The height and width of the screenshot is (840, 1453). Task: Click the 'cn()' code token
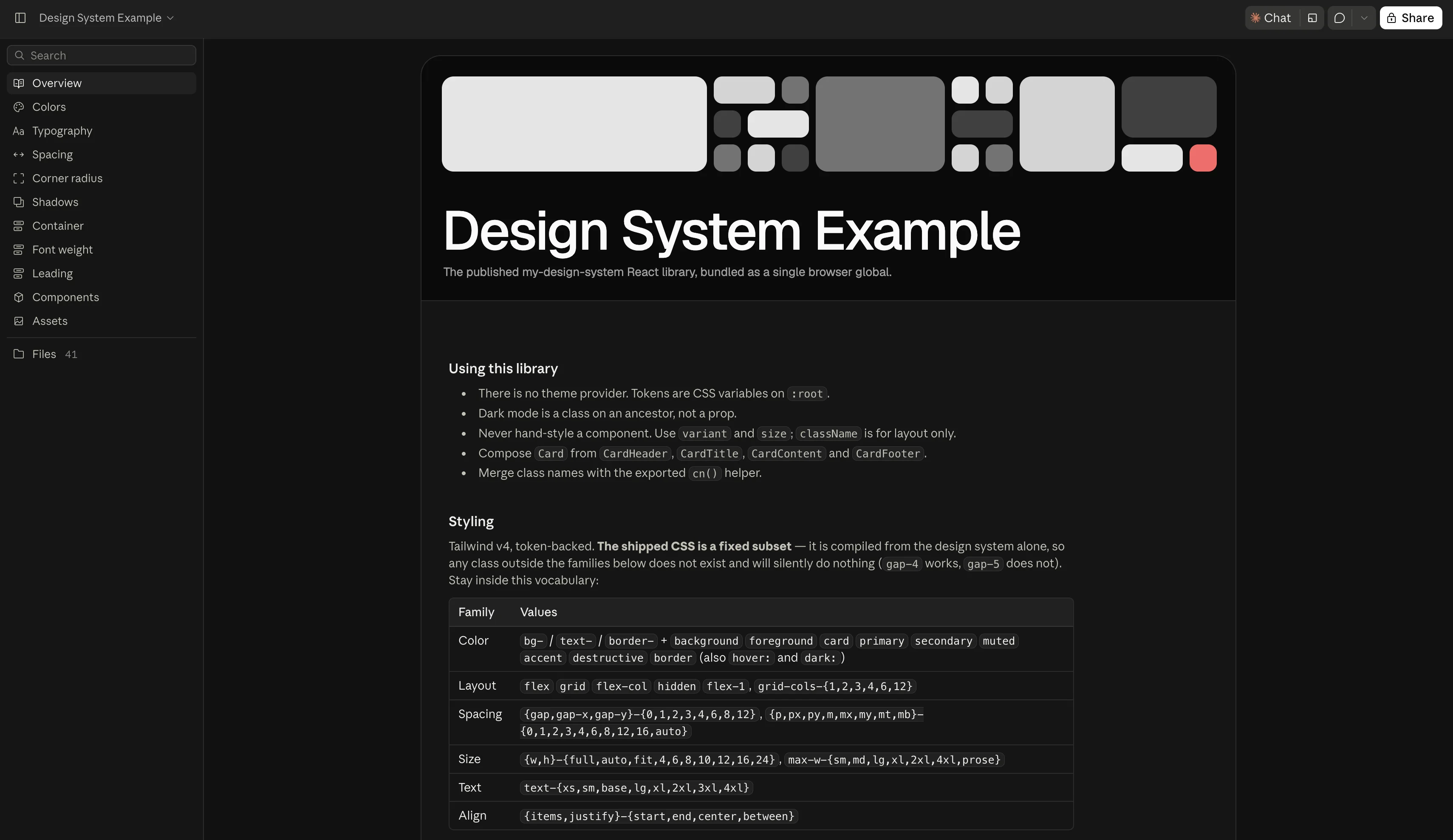(704, 474)
